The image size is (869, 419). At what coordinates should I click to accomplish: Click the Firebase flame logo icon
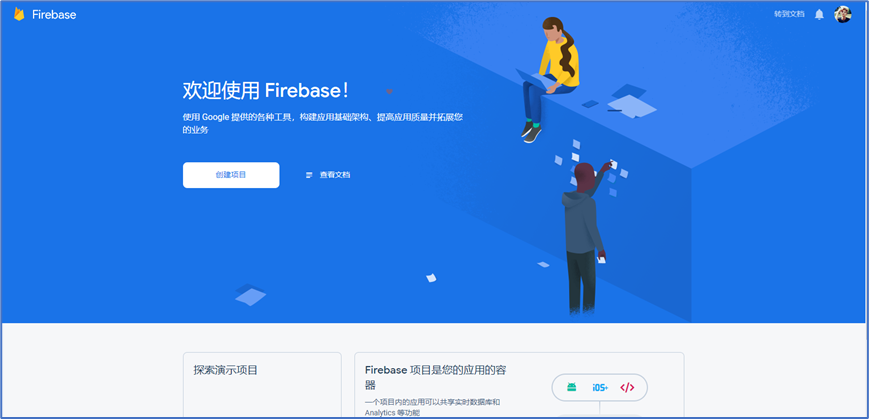[x=19, y=14]
